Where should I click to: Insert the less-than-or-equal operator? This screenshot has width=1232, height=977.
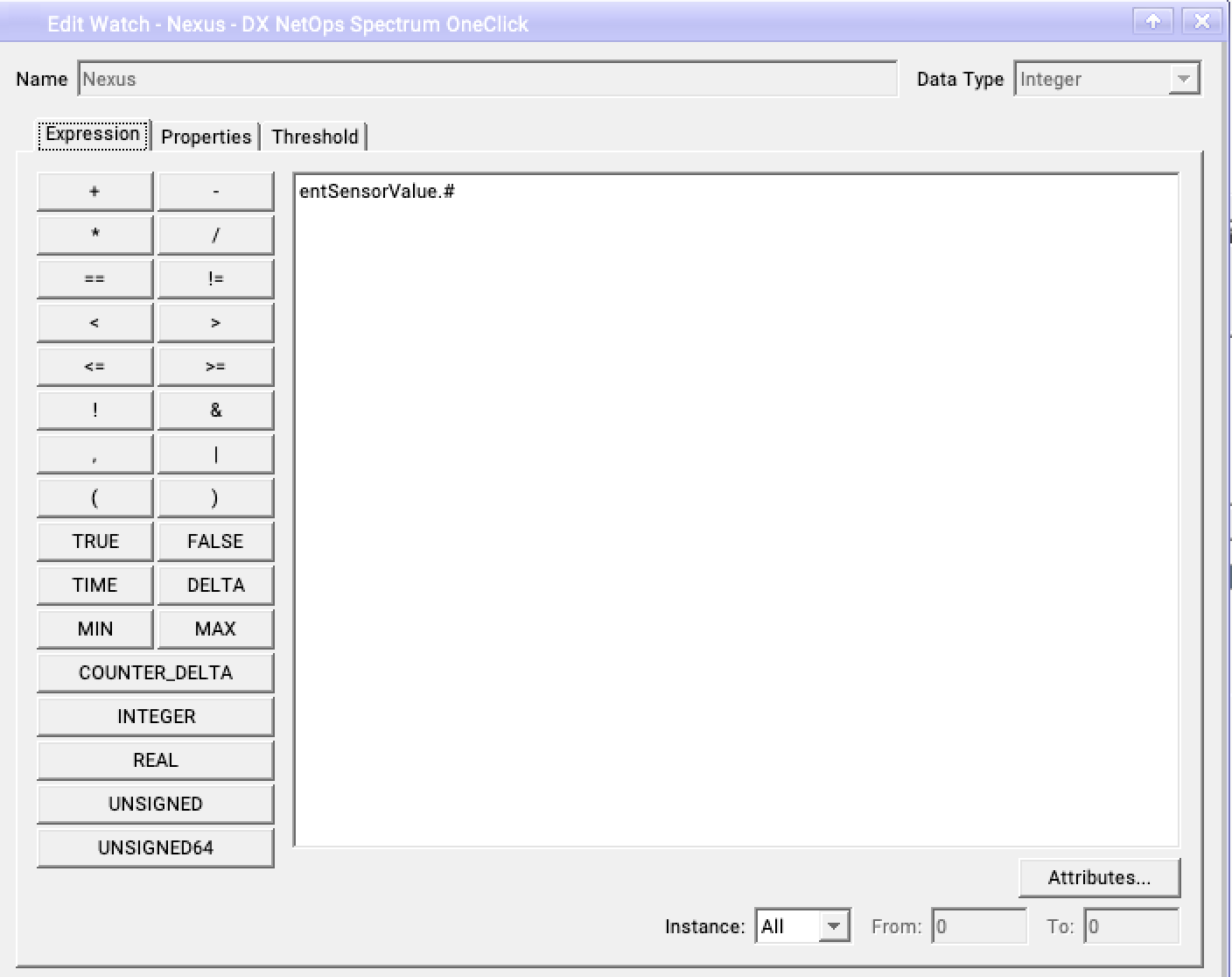[94, 367]
